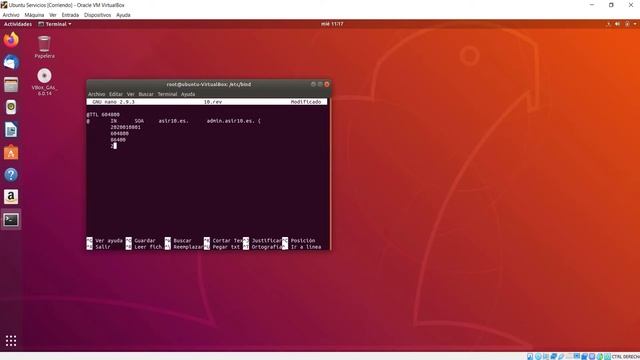Minimize the terminal window
Viewport: 640px width, 360px height.
313,84
